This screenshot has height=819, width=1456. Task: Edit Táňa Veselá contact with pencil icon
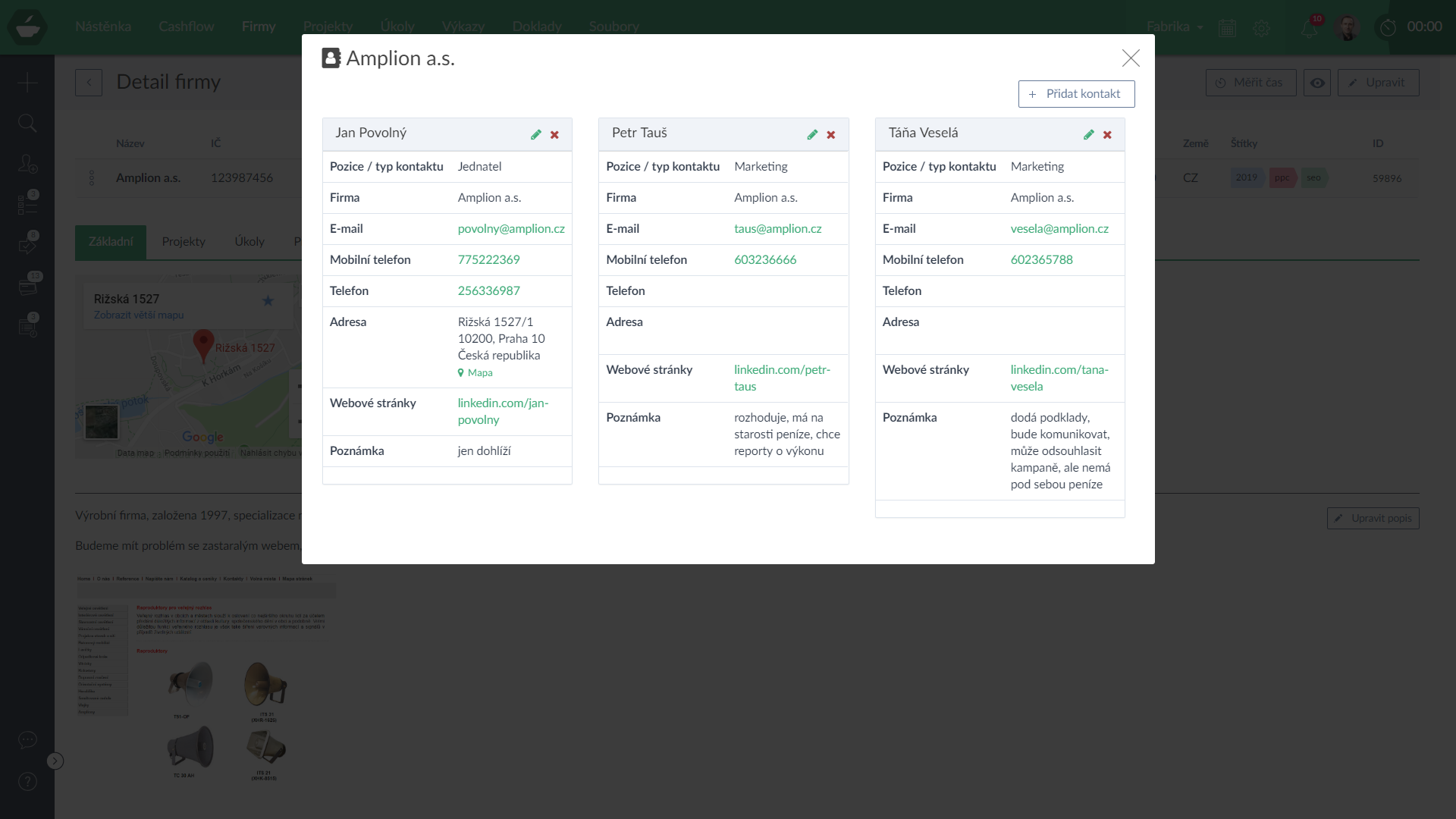pos(1089,134)
